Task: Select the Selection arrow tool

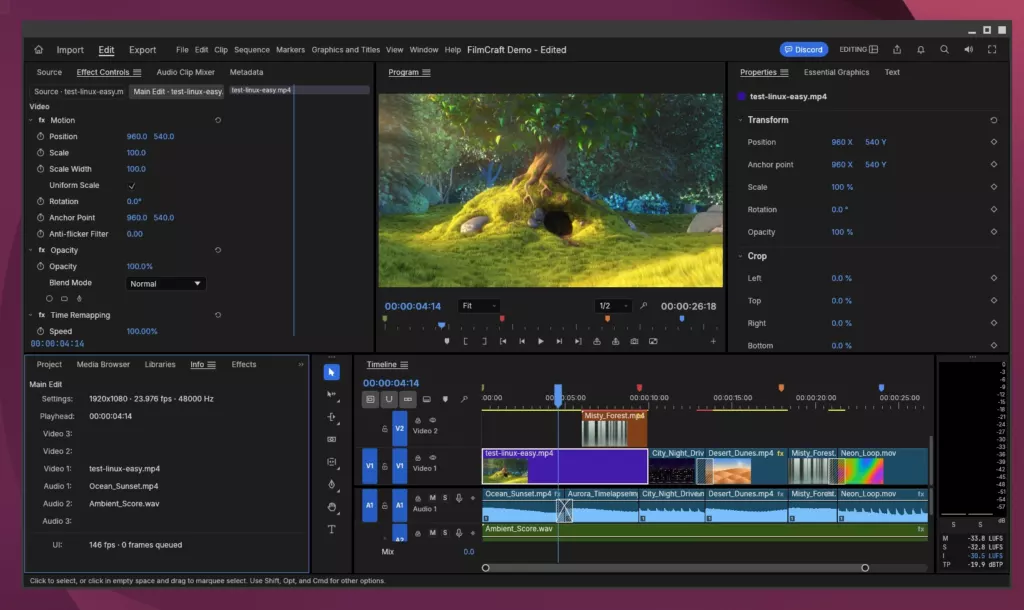Action: click(332, 372)
